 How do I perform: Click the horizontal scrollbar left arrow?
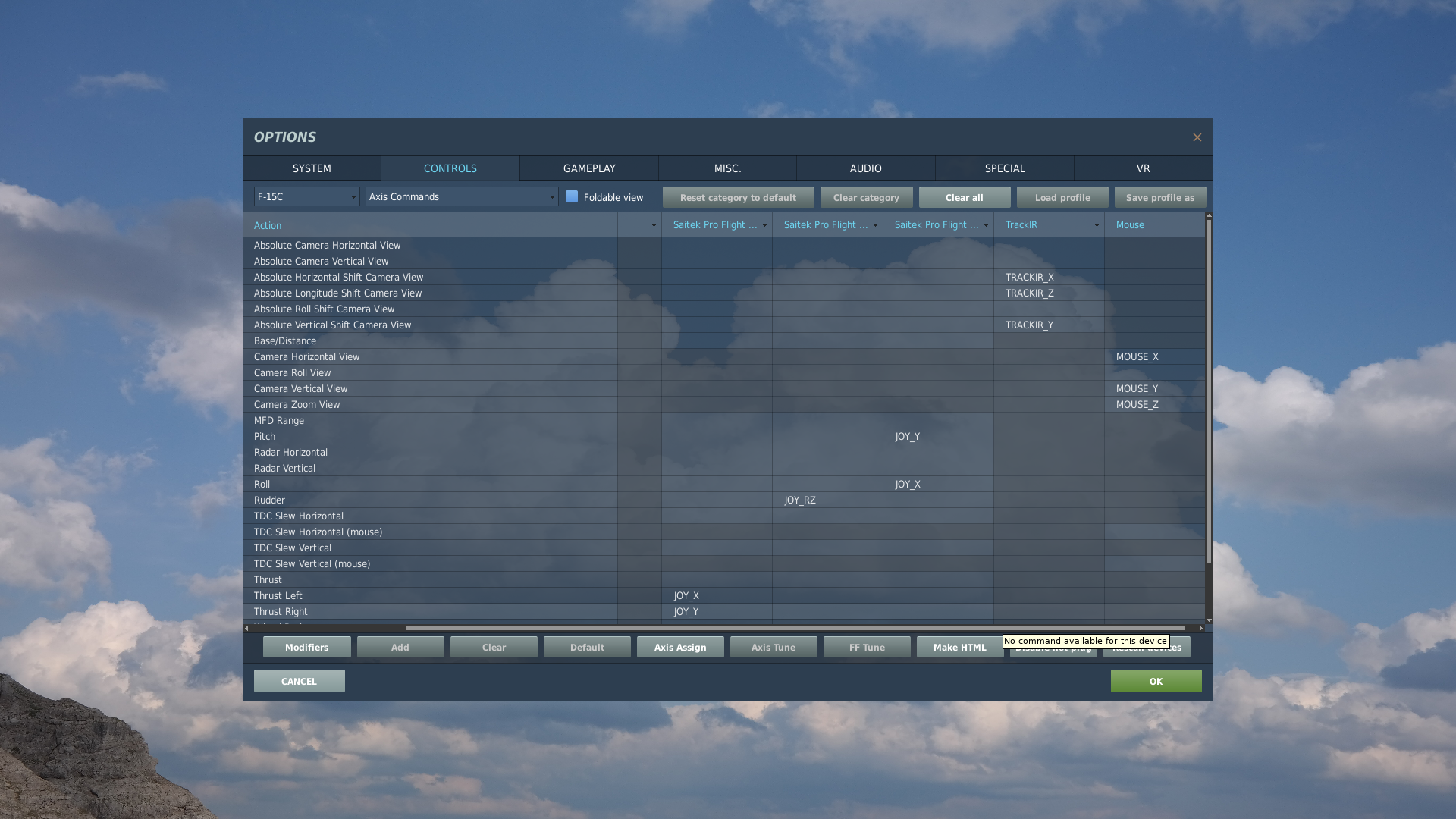(x=247, y=628)
